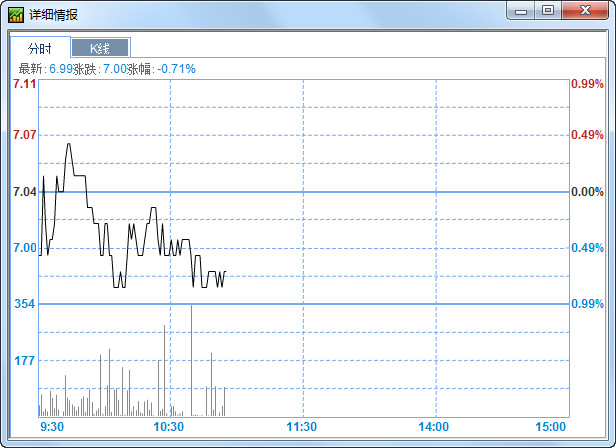Viewport: 616px width, 448px height.
Task: Click the 张幅 value -0.71%
Action: click(176, 69)
